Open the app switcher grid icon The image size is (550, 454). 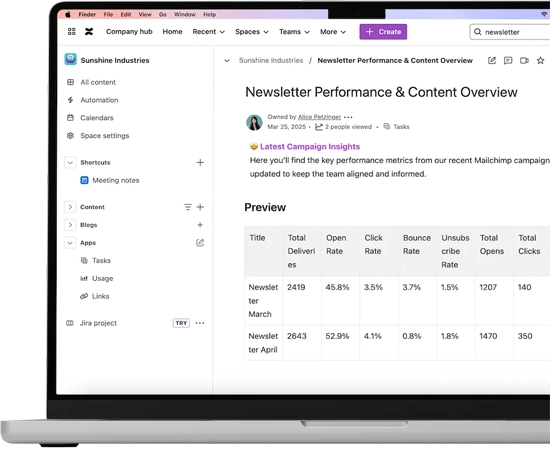(72, 32)
